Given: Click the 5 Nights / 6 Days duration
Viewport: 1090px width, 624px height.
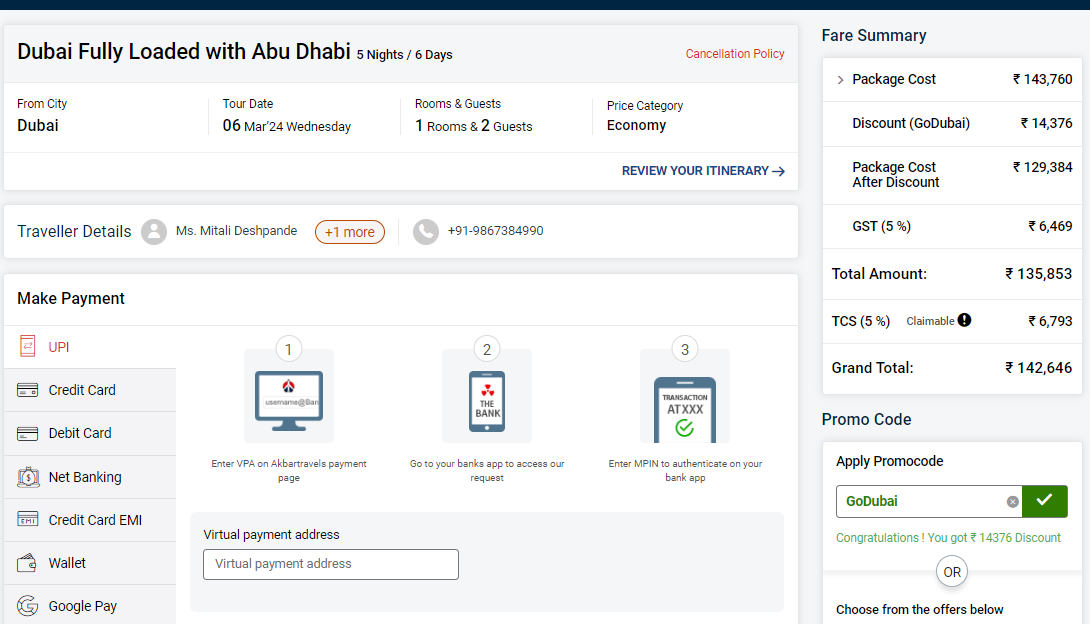Looking at the screenshot, I should [x=405, y=54].
